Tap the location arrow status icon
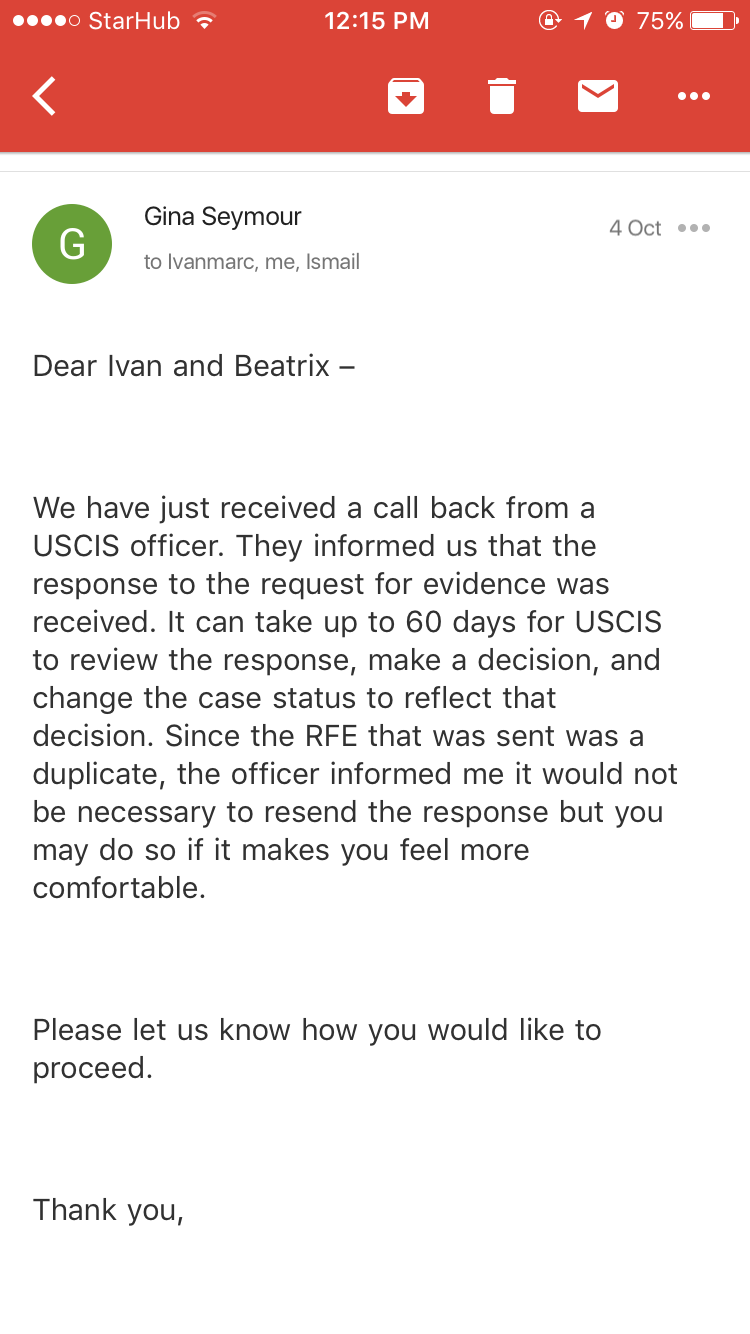 tap(583, 21)
